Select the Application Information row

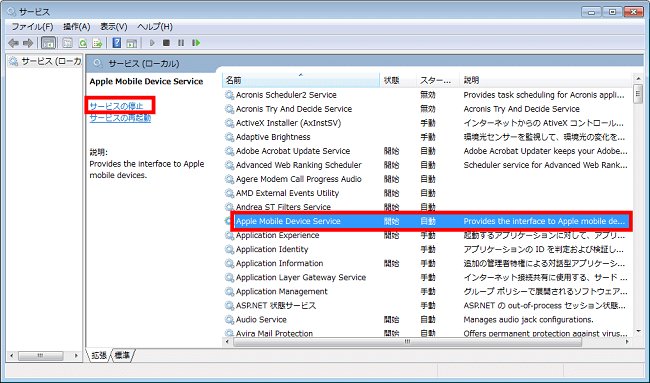click(427, 263)
